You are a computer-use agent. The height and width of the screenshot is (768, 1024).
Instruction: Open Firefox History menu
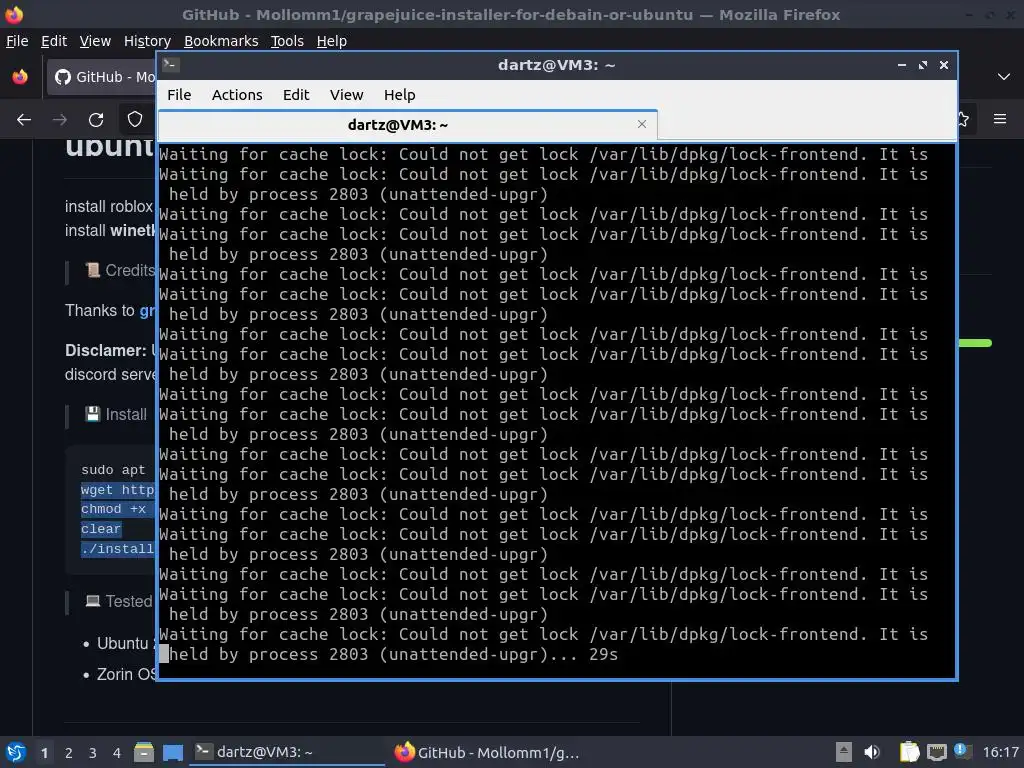click(147, 41)
